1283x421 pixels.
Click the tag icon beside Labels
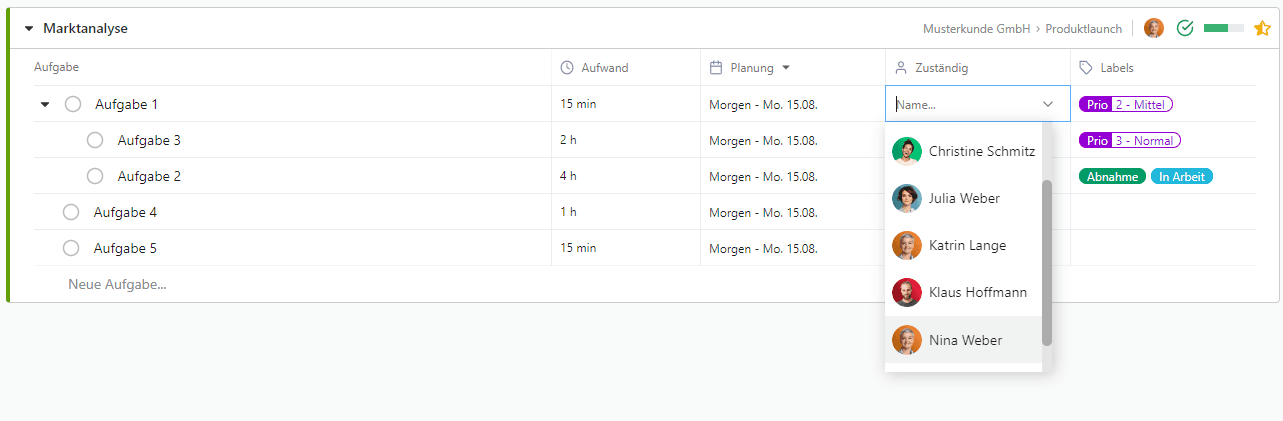(1086, 68)
